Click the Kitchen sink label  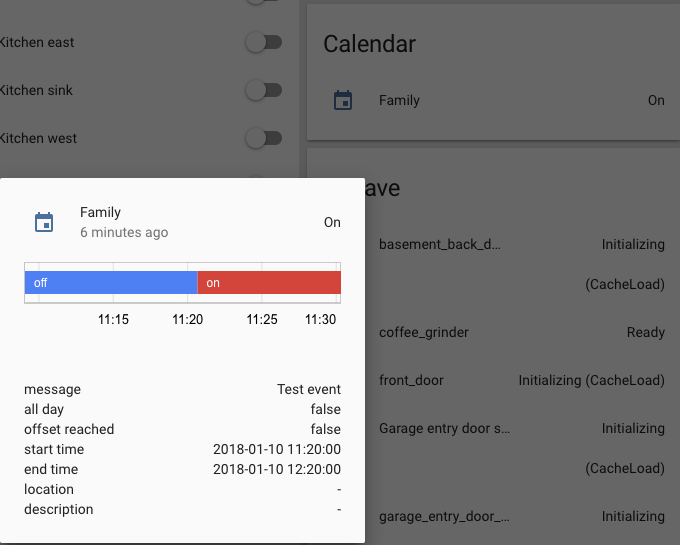(x=36, y=90)
